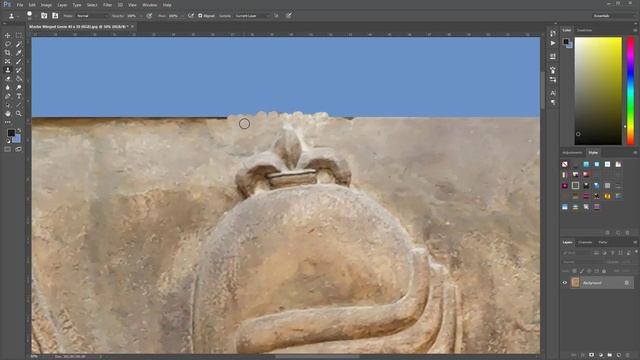This screenshot has width=640, height=360.
Task: Toggle Quick Mask mode
Action: (7, 149)
